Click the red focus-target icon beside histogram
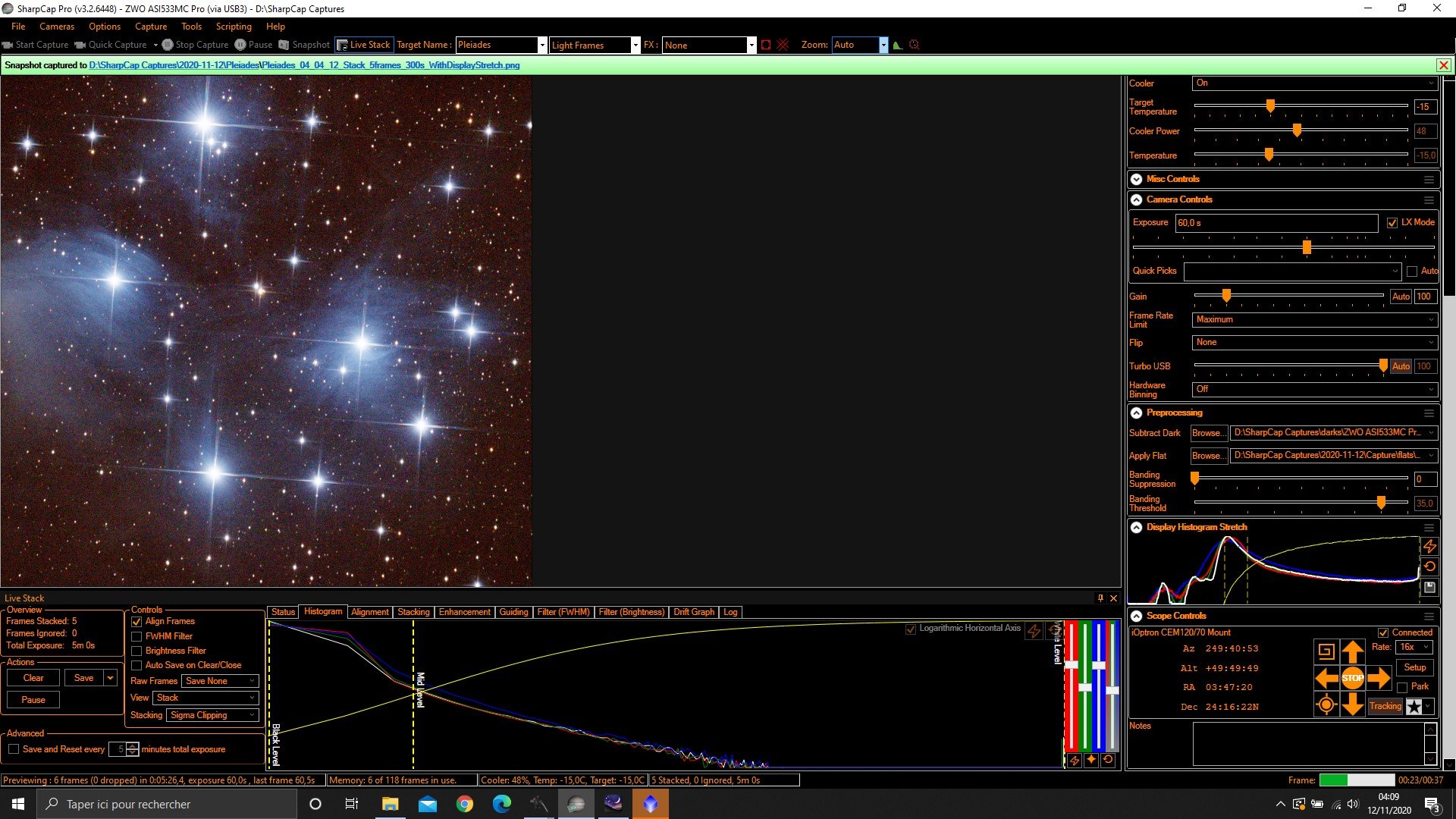This screenshot has width=1456, height=819. point(914,45)
